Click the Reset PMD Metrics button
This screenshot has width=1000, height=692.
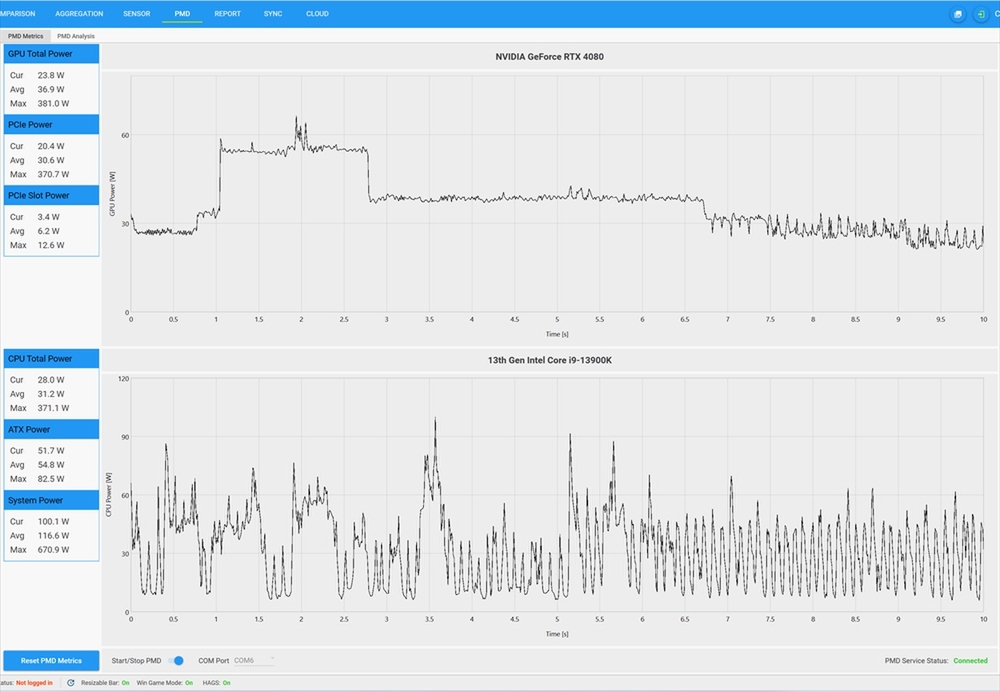pyautogui.click(x=51, y=661)
